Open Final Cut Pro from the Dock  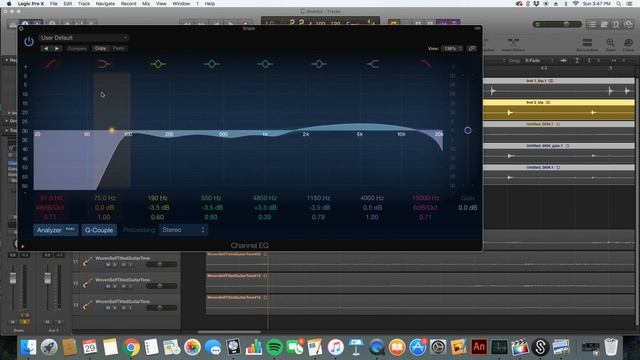(x=520, y=347)
